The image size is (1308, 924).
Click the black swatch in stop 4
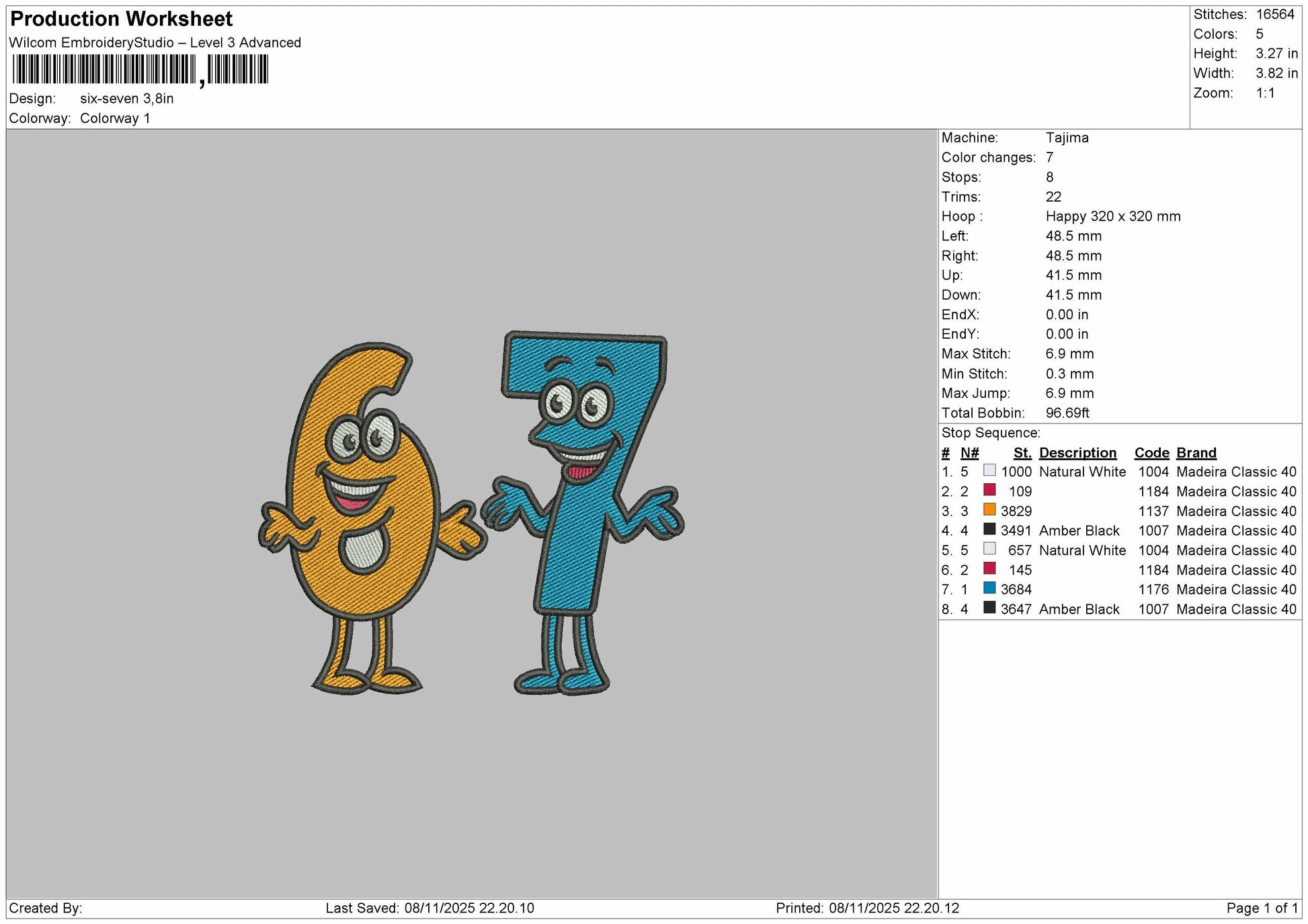989,530
